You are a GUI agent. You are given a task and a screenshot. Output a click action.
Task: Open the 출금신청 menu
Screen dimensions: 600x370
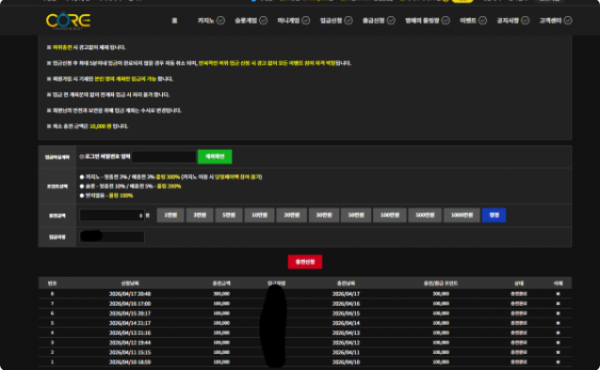tap(373, 21)
